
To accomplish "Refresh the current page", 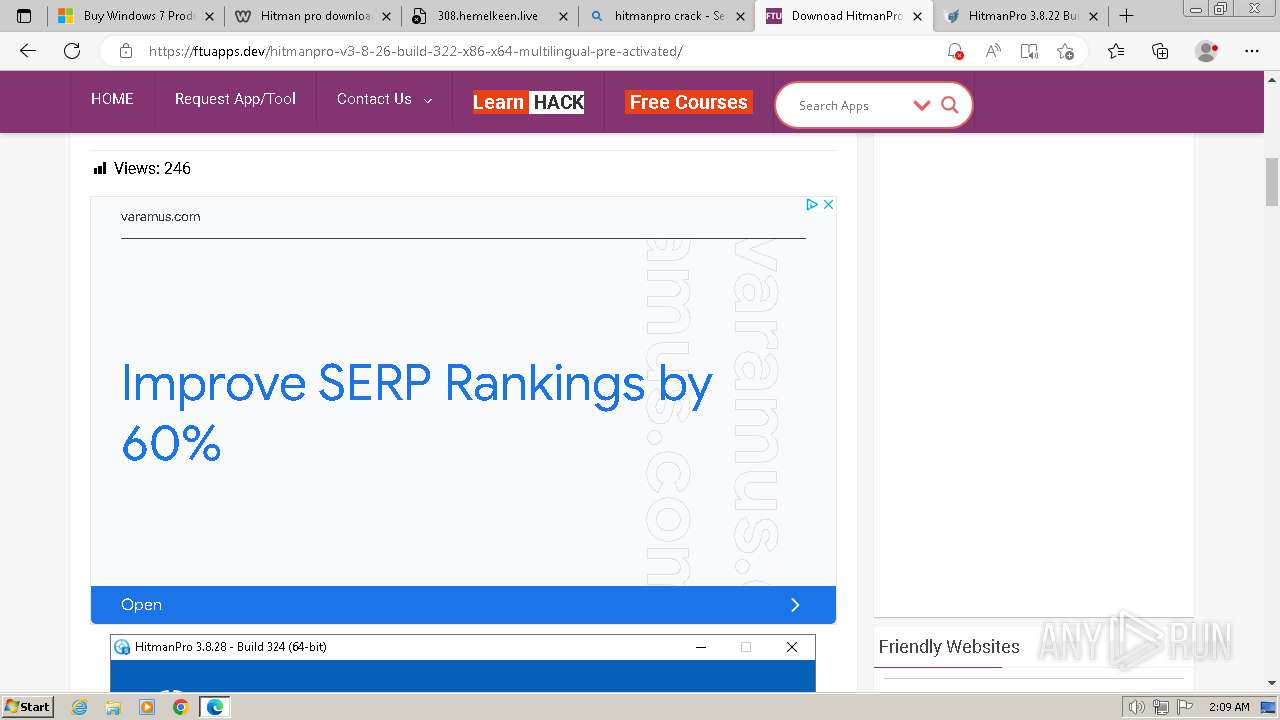I will point(72,51).
